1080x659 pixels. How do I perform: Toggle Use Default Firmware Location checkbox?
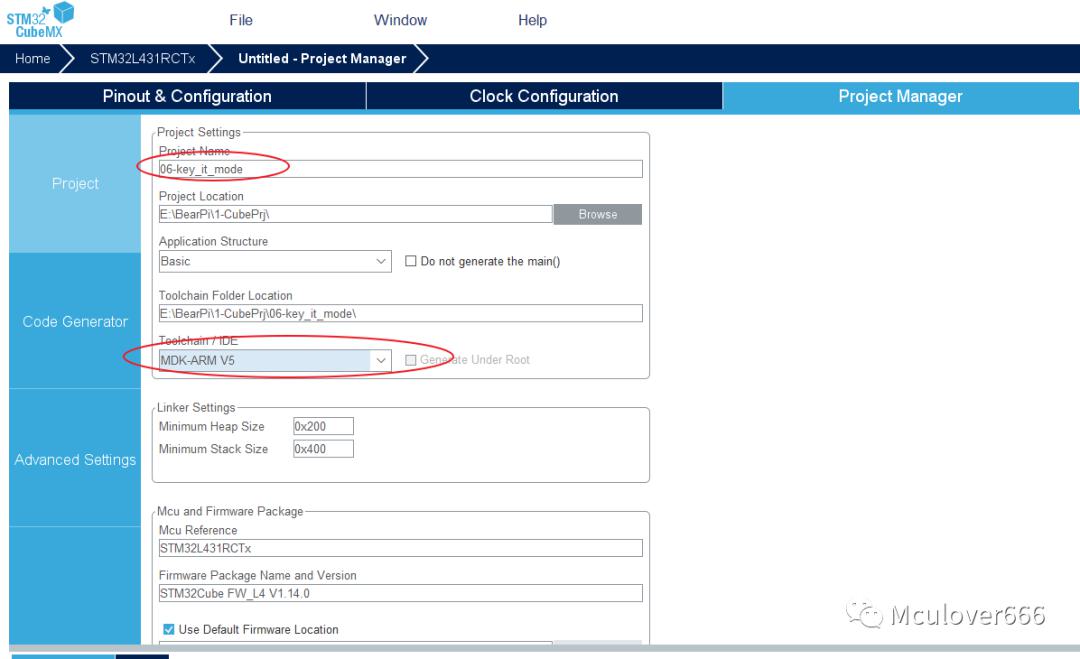click(x=169, y=629)
